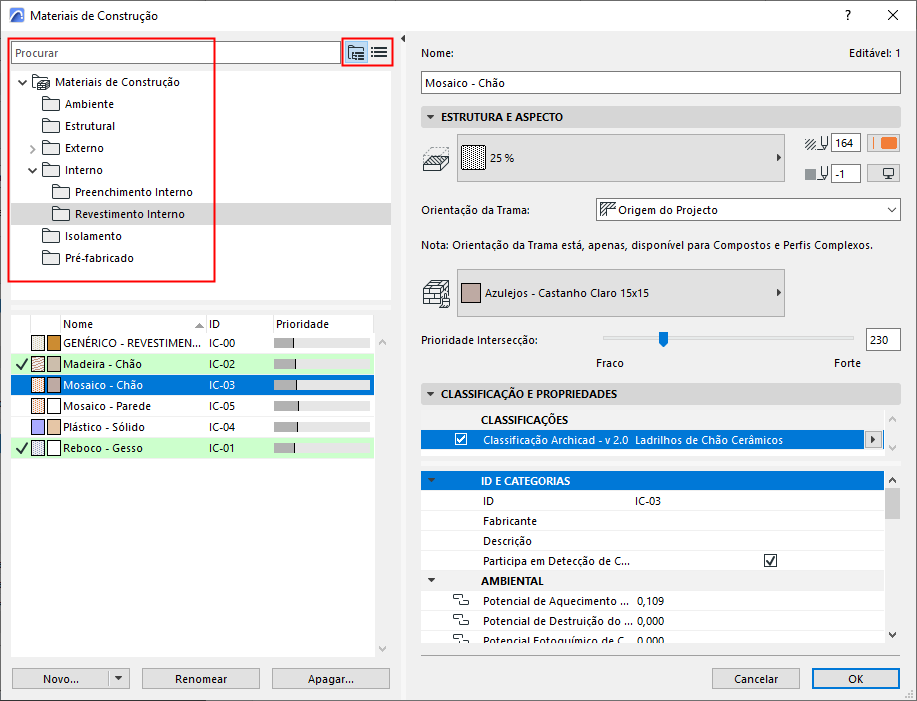Click the help question mark button

pos(848,16)
